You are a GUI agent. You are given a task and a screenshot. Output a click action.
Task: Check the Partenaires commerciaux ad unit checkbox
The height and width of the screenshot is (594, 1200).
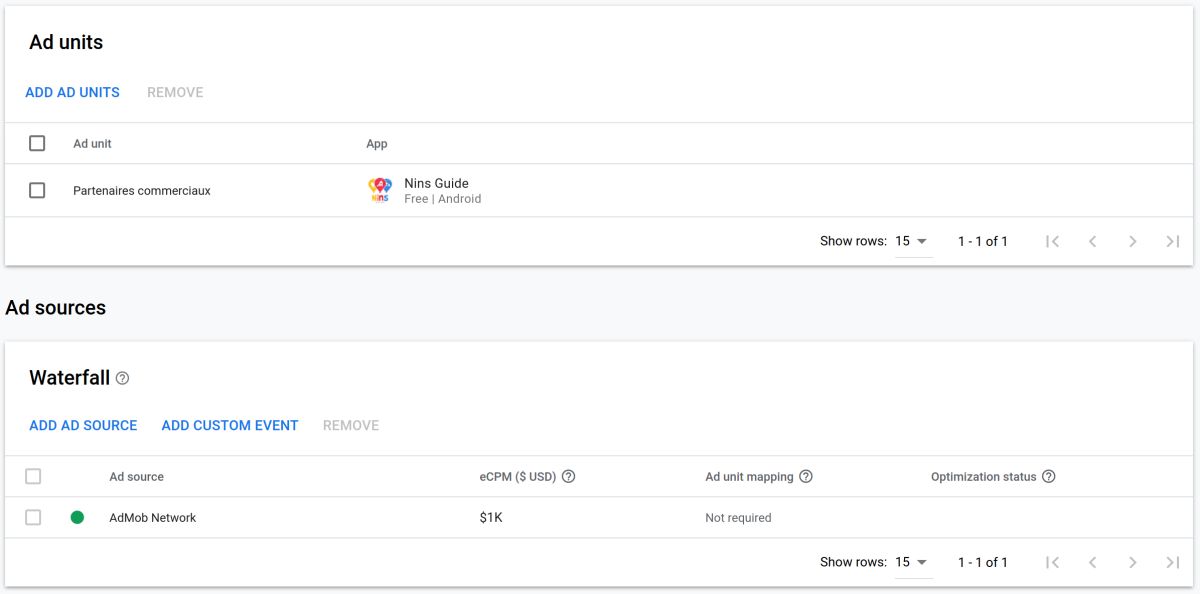pos(37,190)
